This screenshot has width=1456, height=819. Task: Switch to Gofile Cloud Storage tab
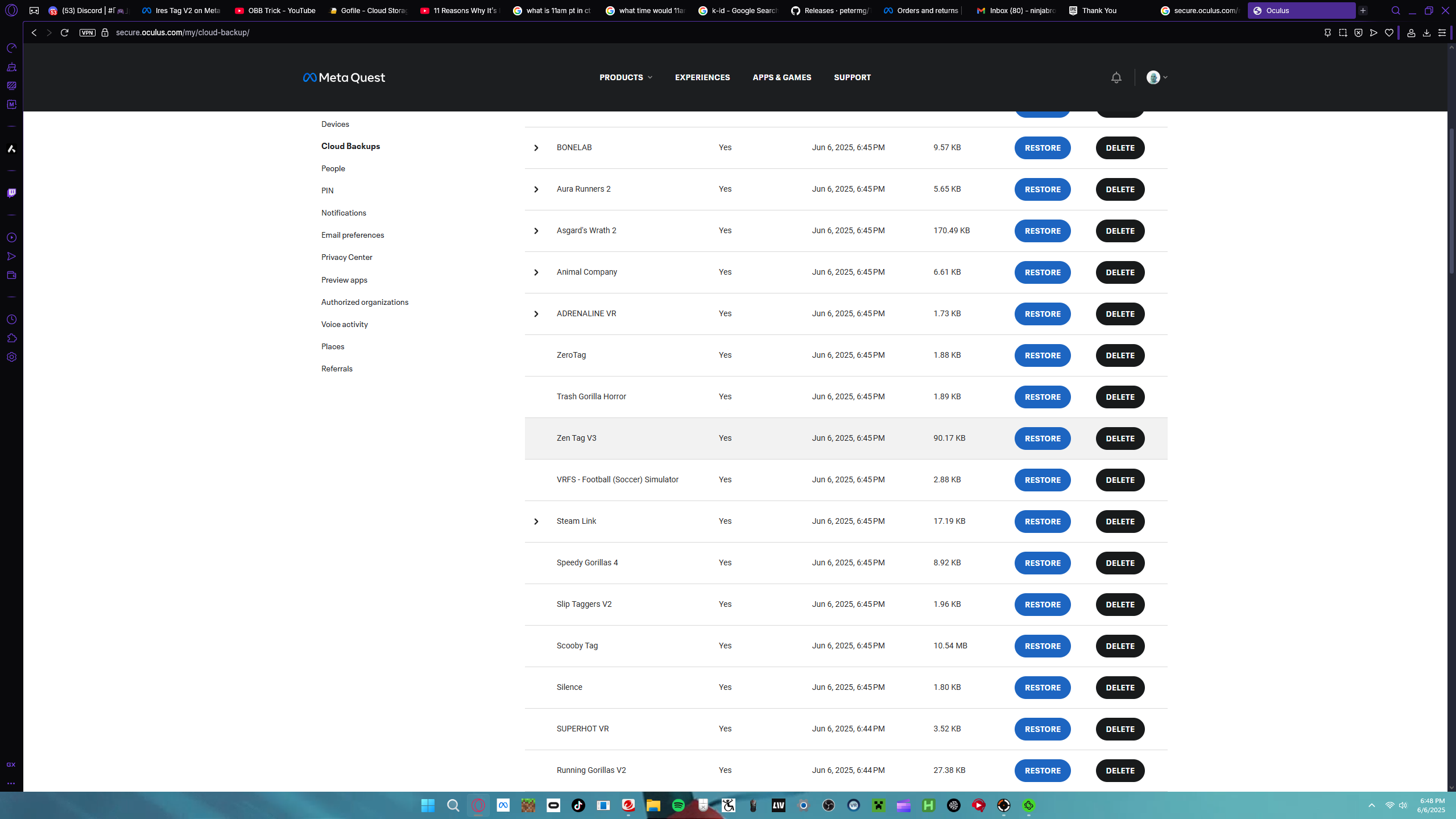click(369, 11)
